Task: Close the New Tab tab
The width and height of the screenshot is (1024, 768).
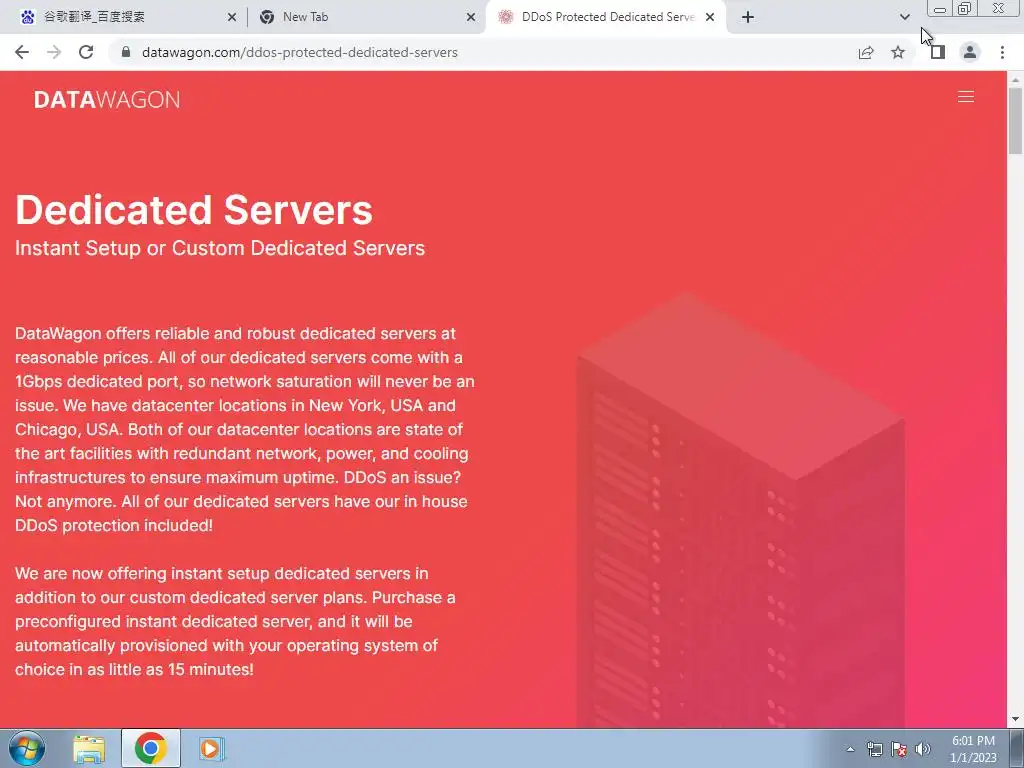Action: click(x=470, y=17)
